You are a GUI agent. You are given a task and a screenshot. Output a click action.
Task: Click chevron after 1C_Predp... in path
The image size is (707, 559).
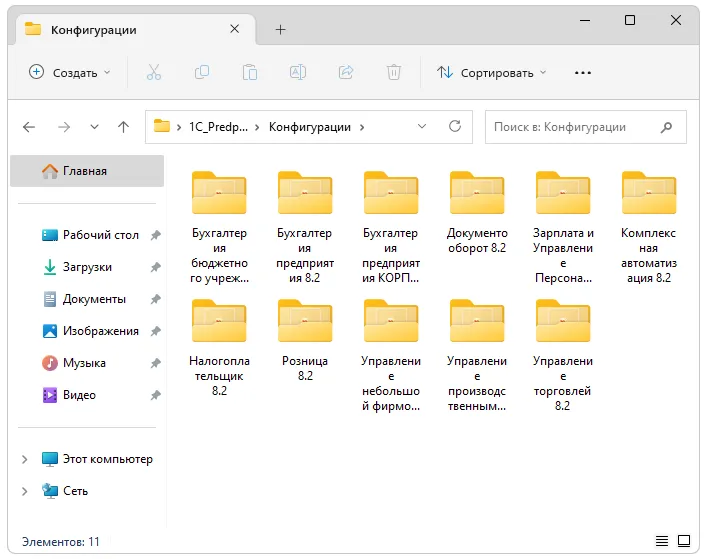click(x=257, y=128)
